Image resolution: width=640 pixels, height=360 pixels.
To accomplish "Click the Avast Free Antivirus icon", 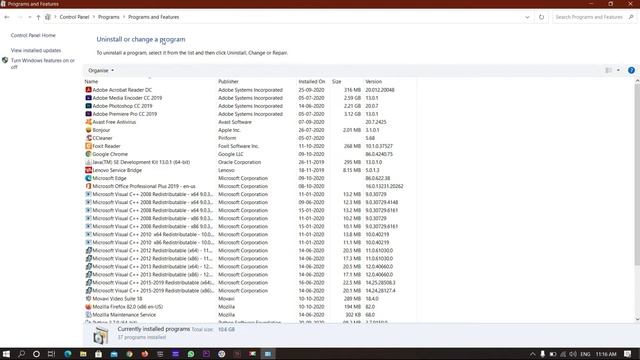I will [x=88, y=122].
